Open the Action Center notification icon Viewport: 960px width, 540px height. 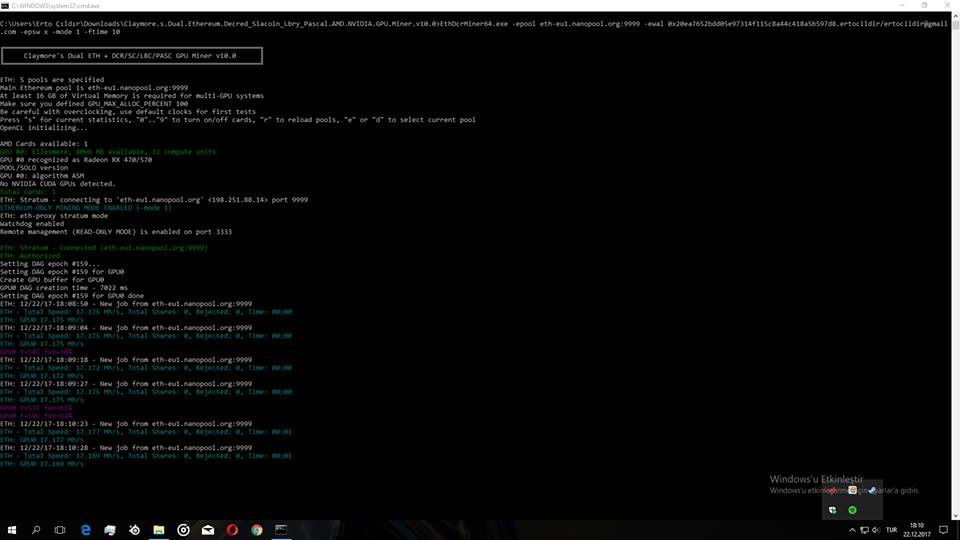point(943,530)
